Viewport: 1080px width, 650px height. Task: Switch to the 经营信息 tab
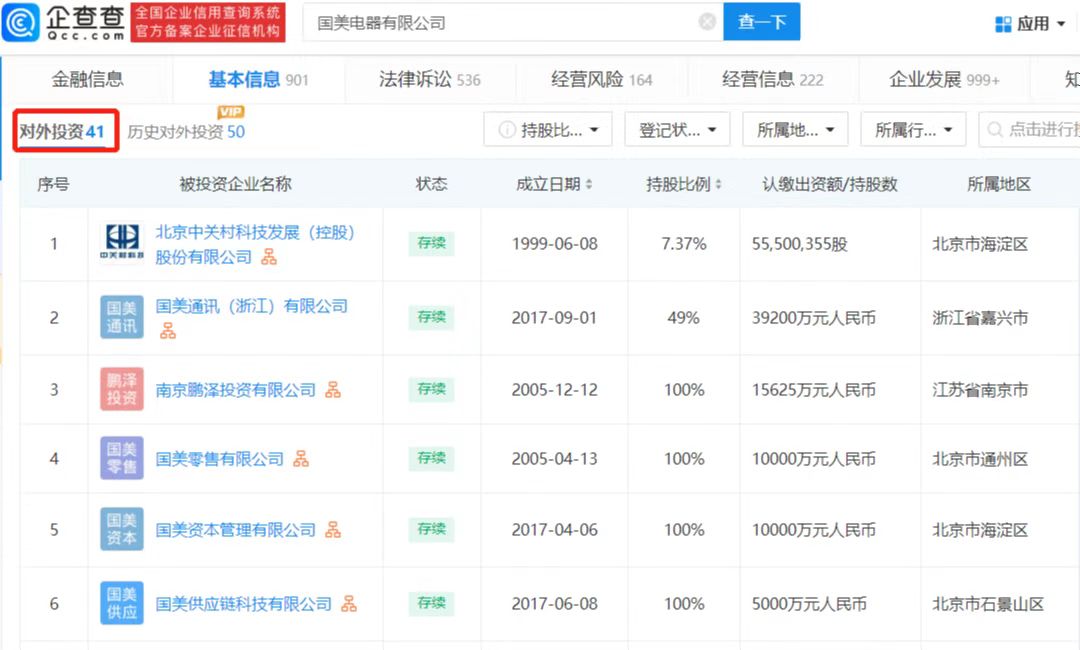pyautogui.click(x=772, y=80)
